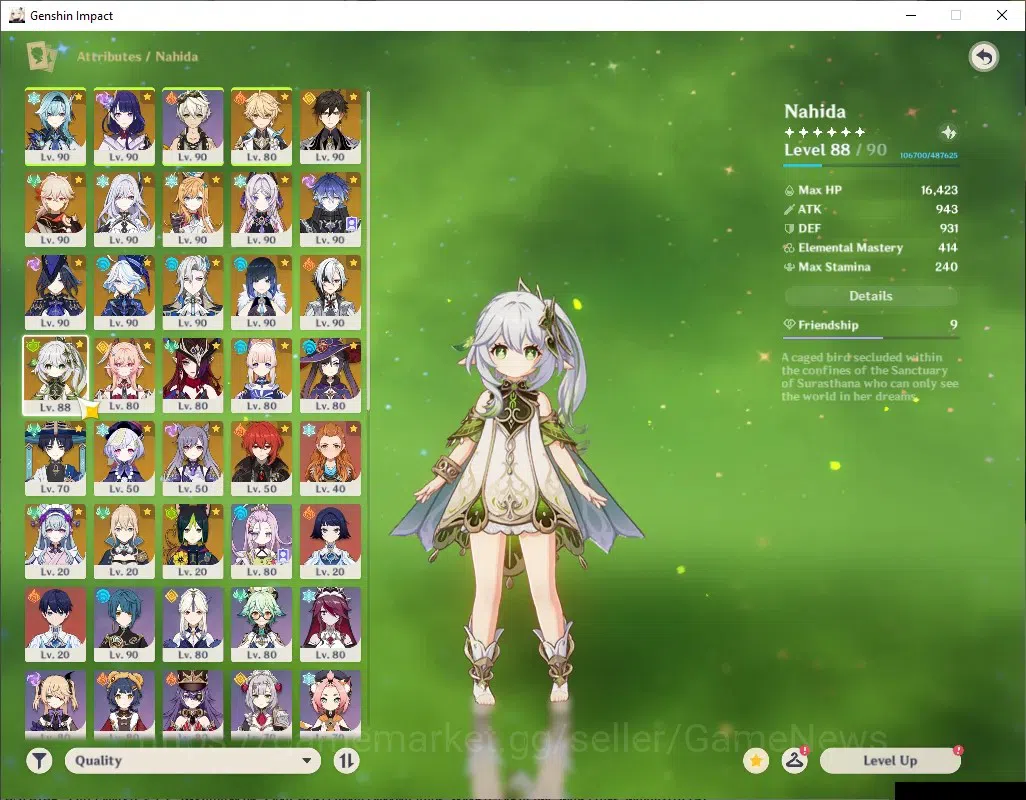This screenshot has height=800, width=1026.
Task: Select Clorinde's portrait card
Action: pyautogui.click(x=56, y=292)
